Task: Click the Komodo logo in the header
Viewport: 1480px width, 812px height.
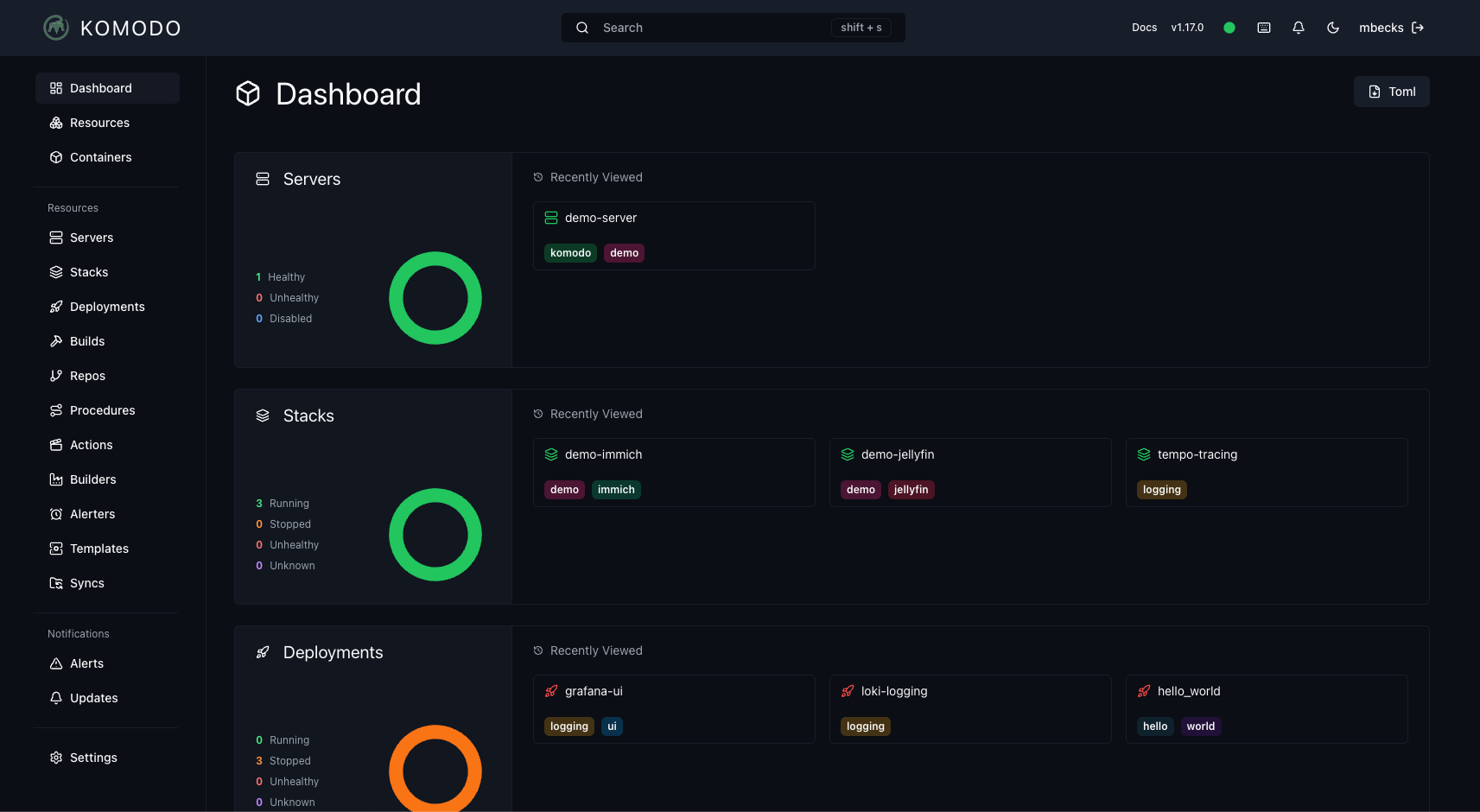Action: point(111,27)
